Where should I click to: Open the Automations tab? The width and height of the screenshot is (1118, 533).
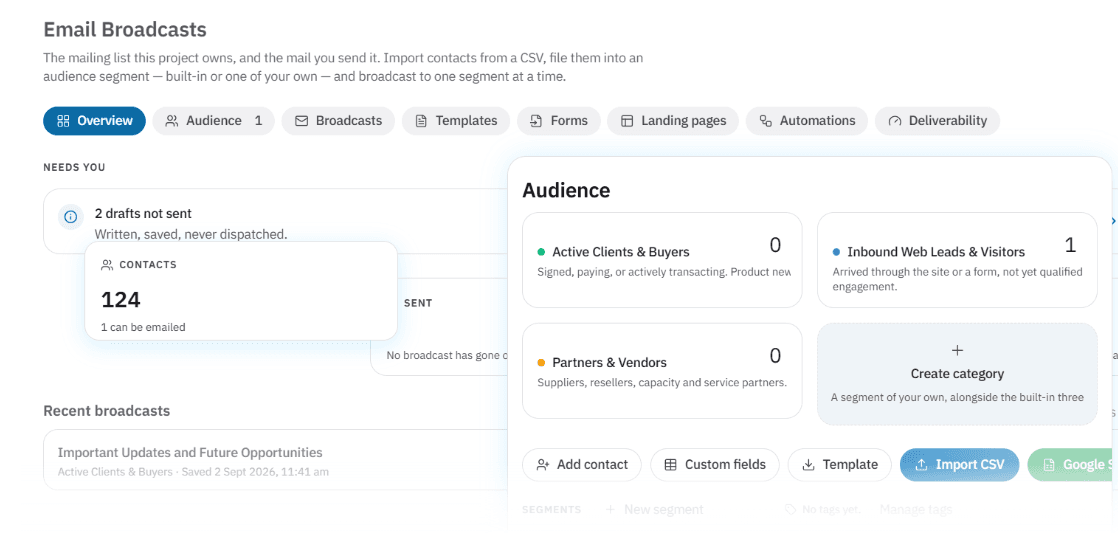(806, 121)
